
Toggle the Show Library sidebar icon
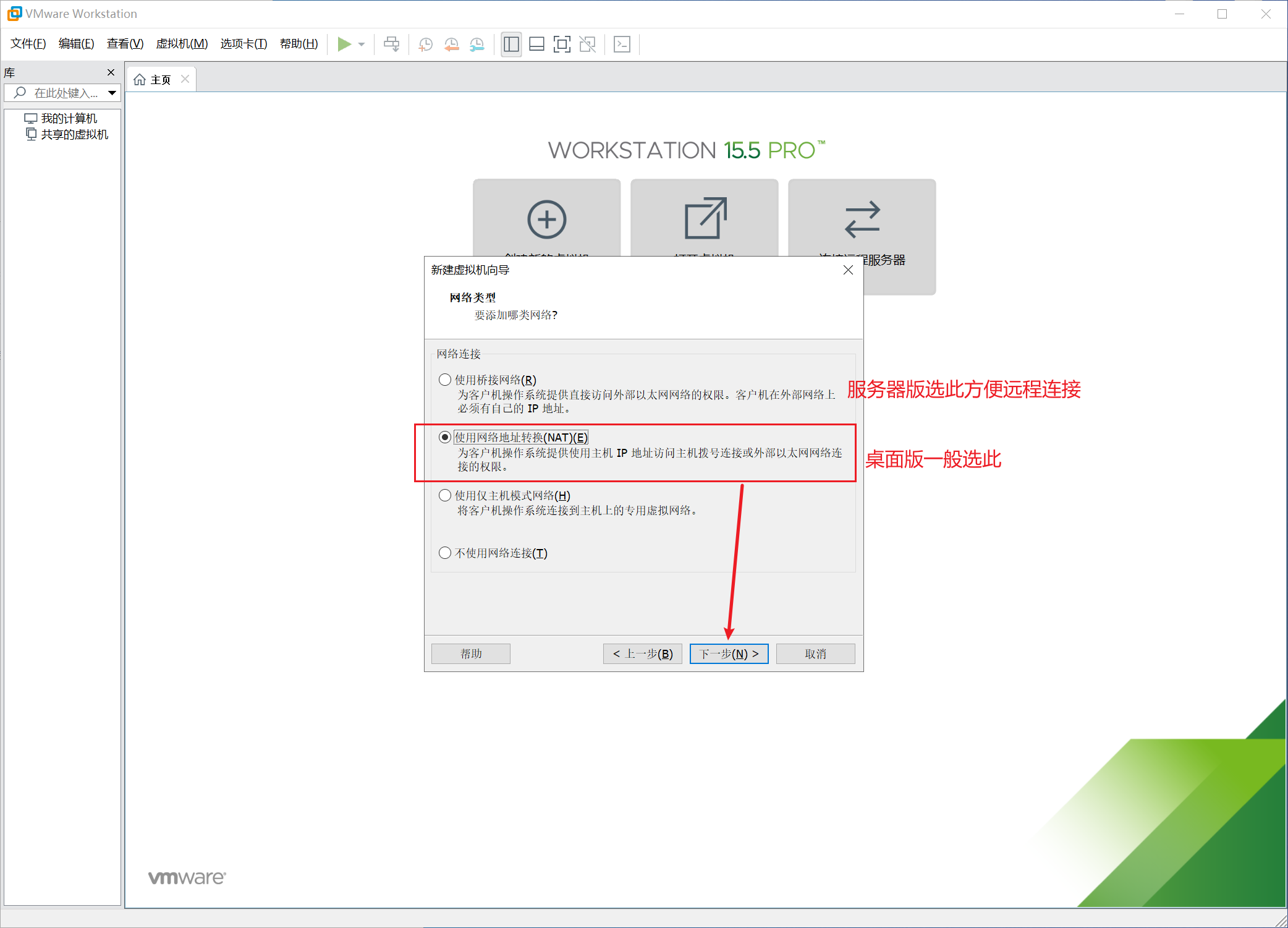(511, 44)
